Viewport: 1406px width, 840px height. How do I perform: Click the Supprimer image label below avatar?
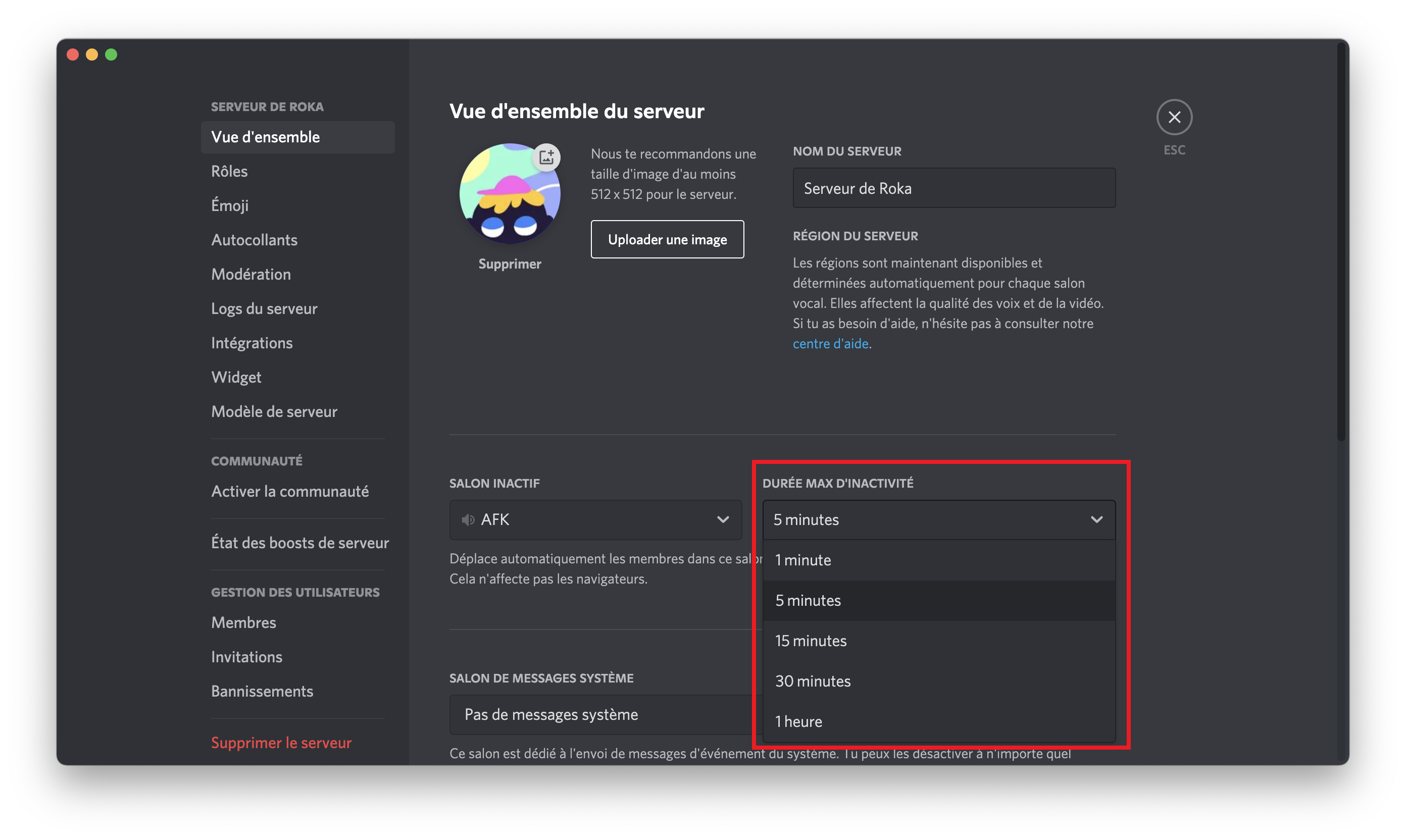click(x=510, y=264)
